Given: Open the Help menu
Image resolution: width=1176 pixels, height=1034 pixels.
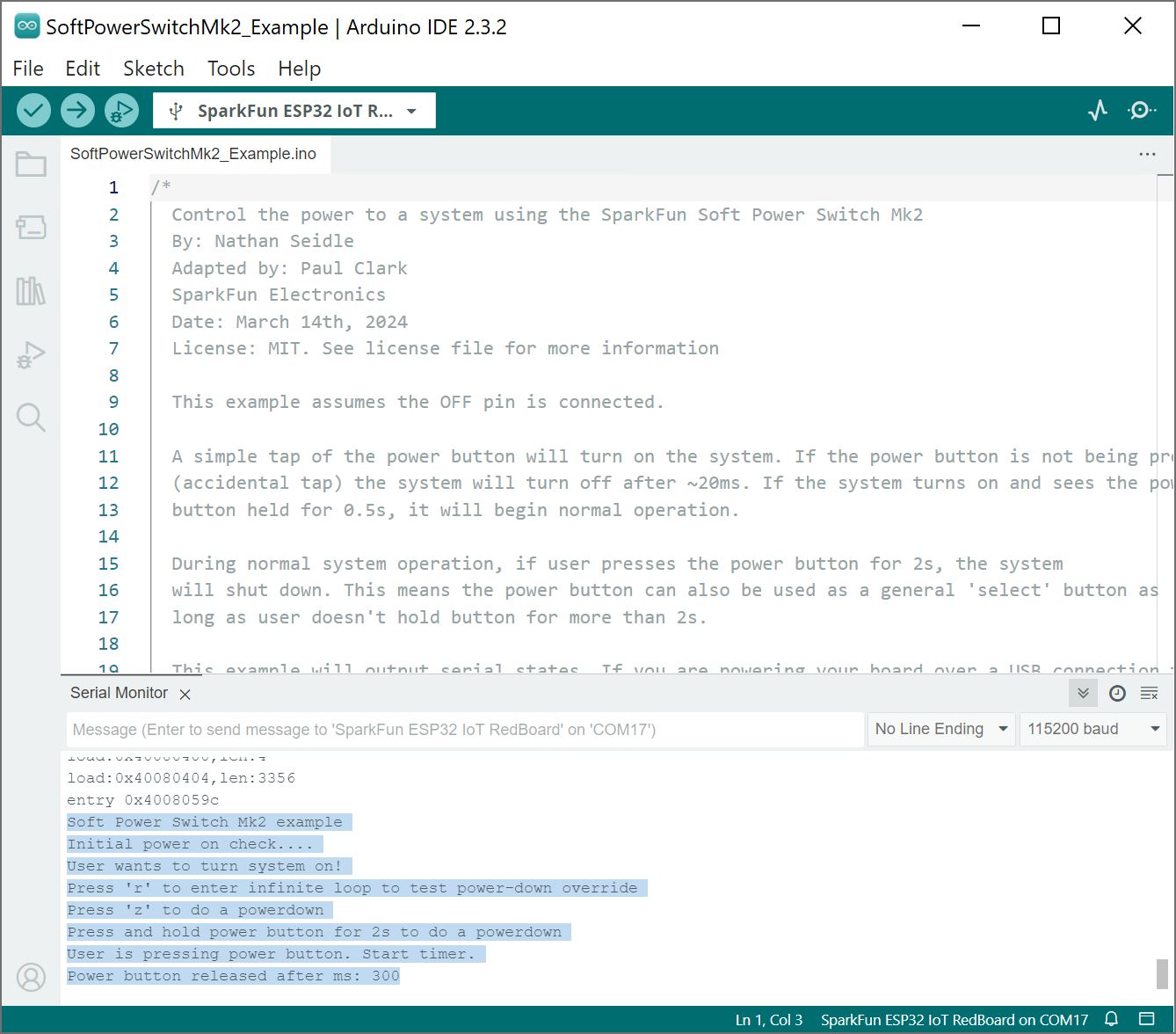Looking at the screenshot, I should pyautogui.click(x=300, y=69).
